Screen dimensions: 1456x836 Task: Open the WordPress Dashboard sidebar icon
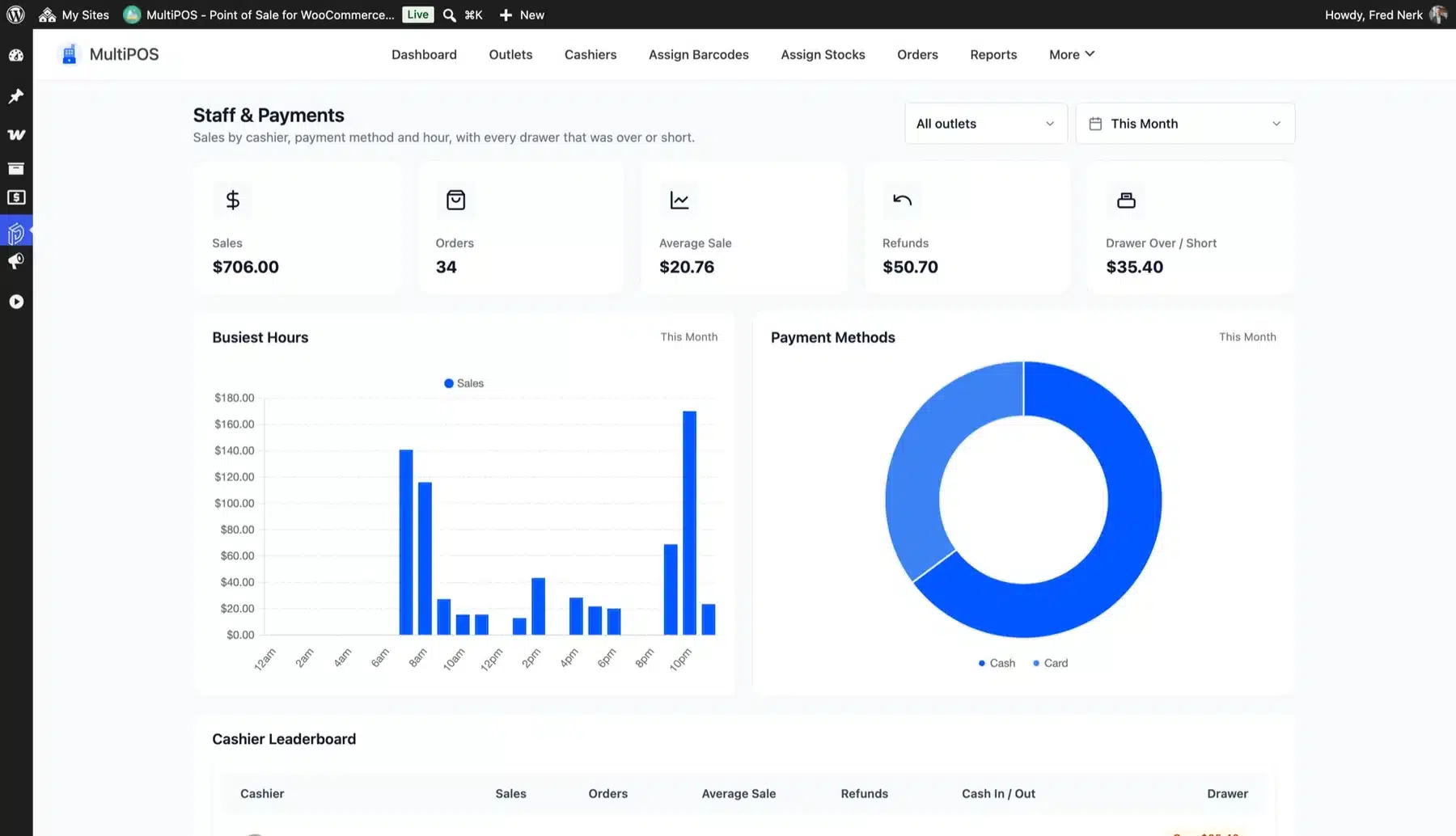click(x=16, y=56)
